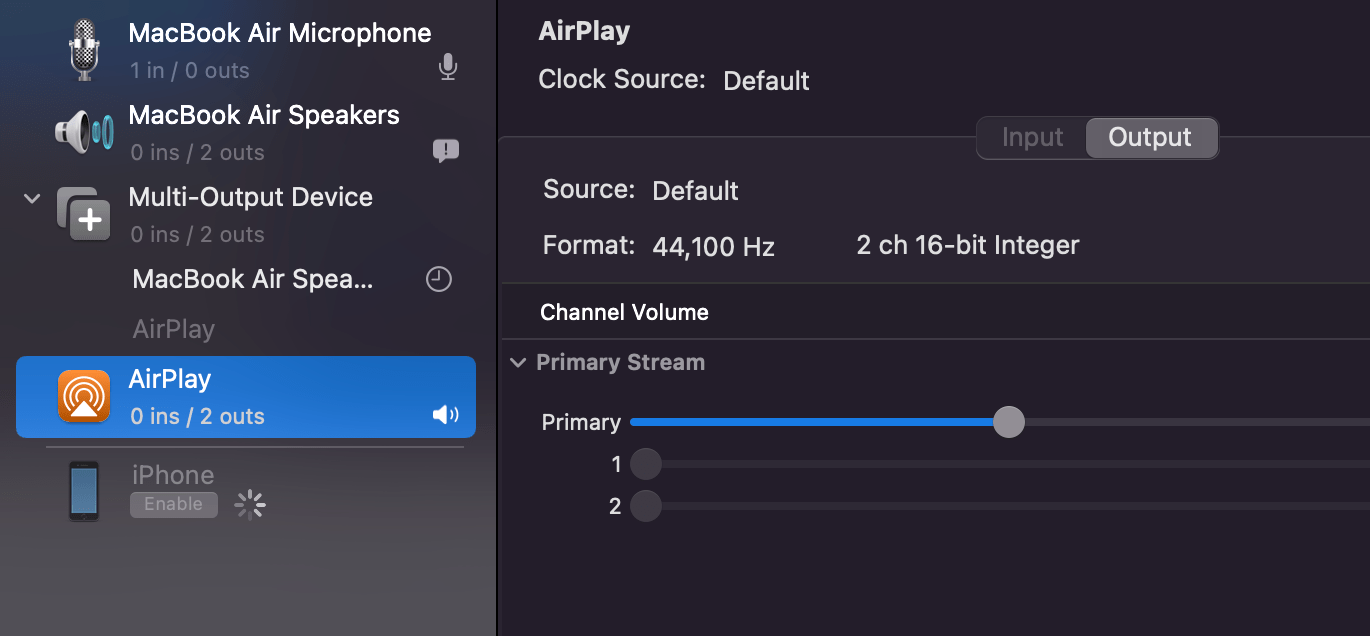Mute the AirPlay output using speaker icon

[445, 414]
